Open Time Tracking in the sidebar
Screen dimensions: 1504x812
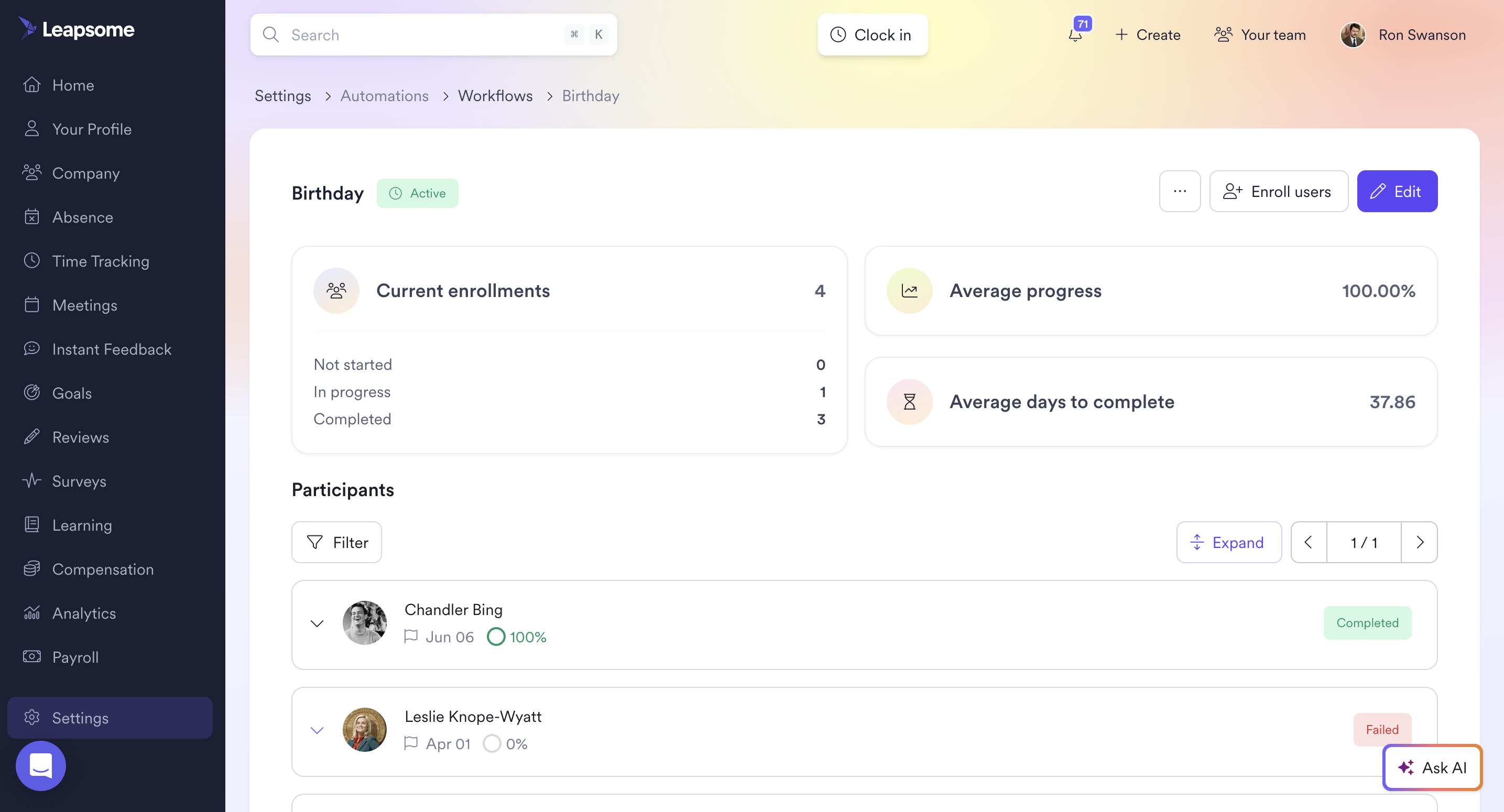[101, 261]
